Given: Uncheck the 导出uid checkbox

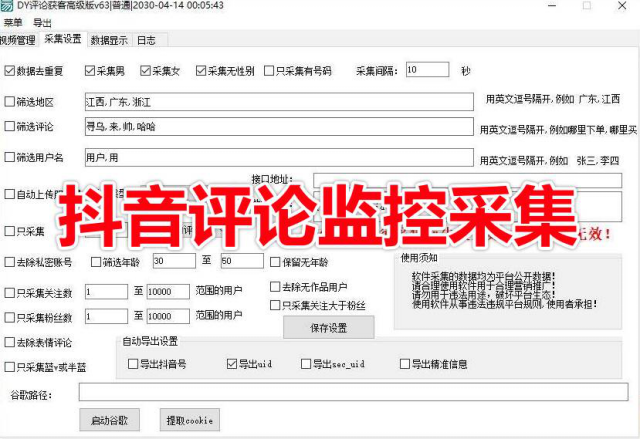Looking at the screenshot, I should [232, 364].
